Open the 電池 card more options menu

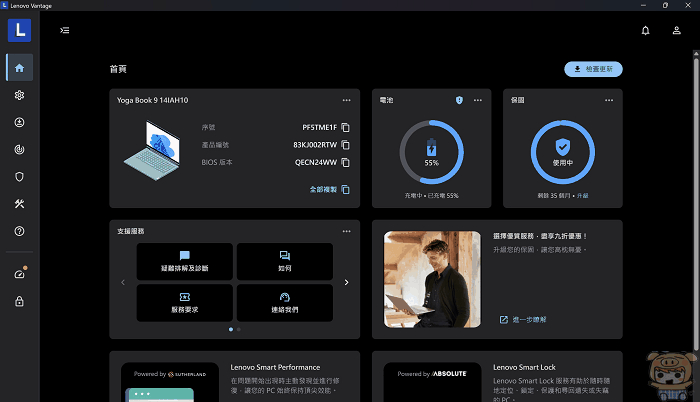pyautogui.click(x=478, y=101)
